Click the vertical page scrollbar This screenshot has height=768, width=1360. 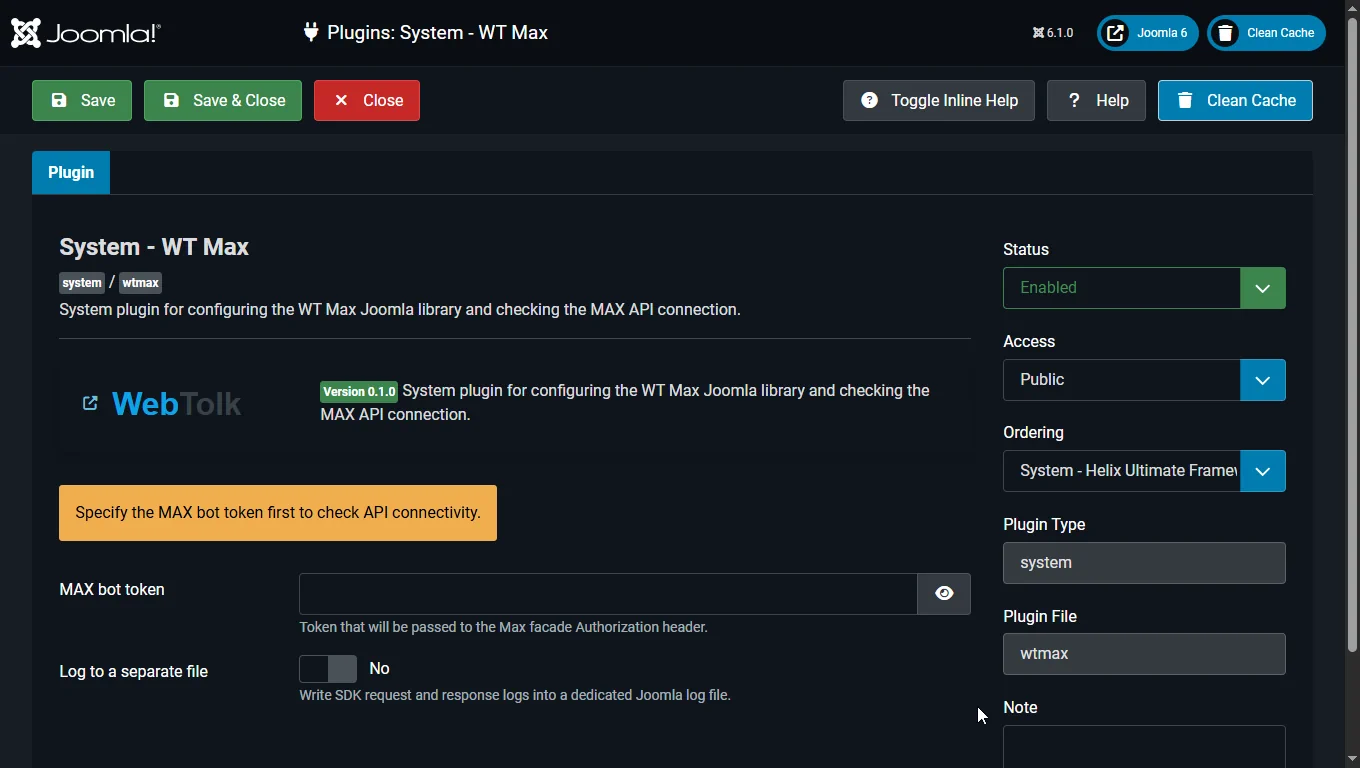pos(1352,340)
